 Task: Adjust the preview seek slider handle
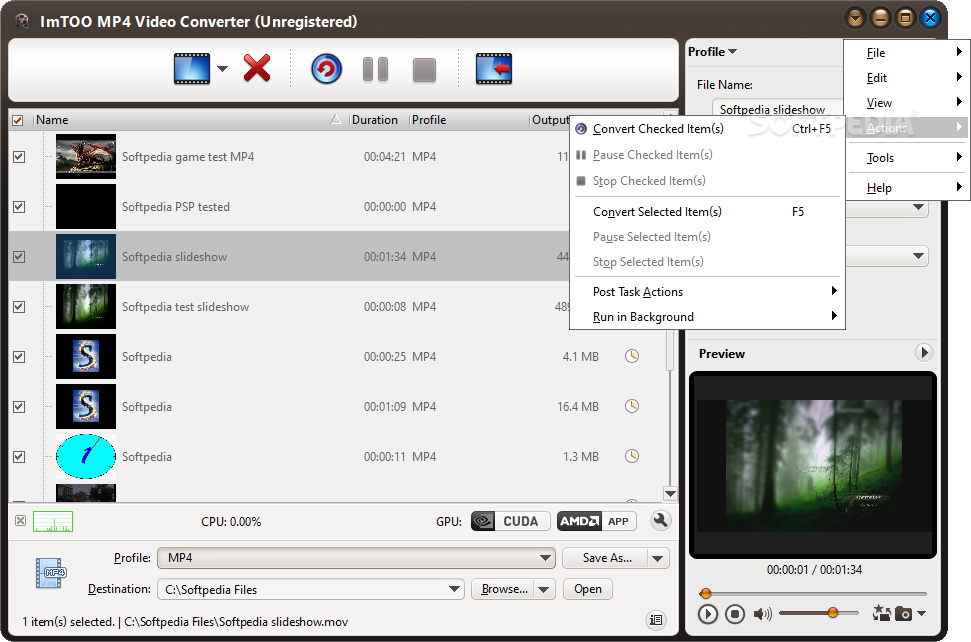point(705,593)
